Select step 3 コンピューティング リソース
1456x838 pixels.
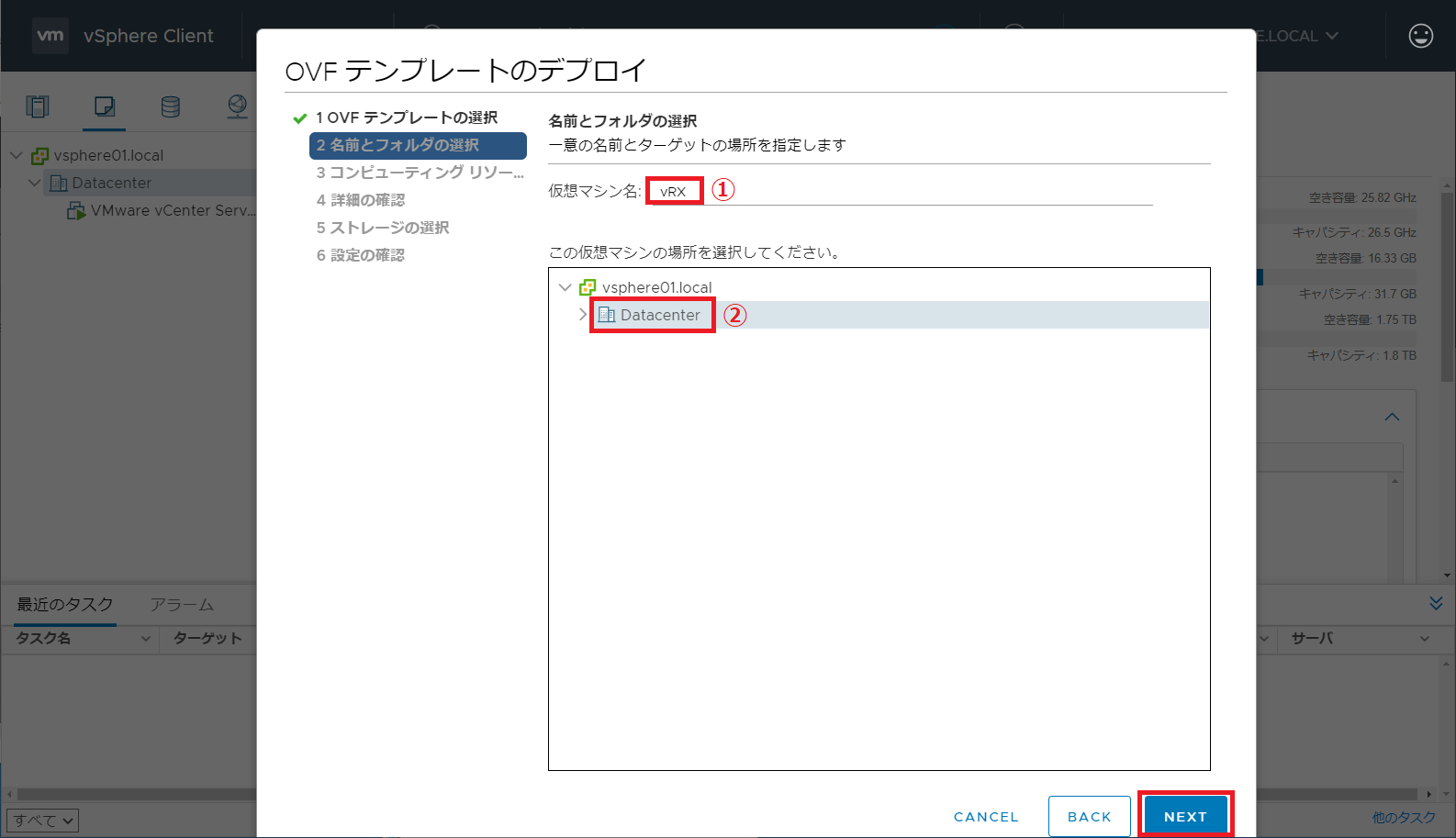[420, 173]
